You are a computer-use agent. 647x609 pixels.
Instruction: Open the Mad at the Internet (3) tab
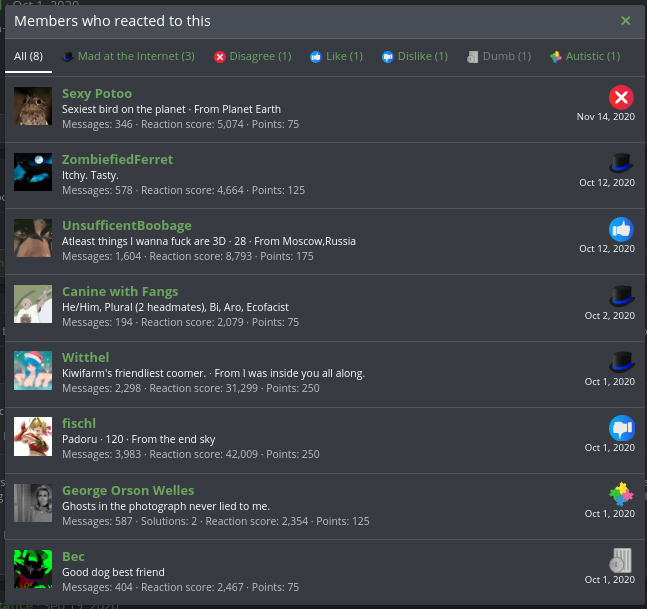128,57
